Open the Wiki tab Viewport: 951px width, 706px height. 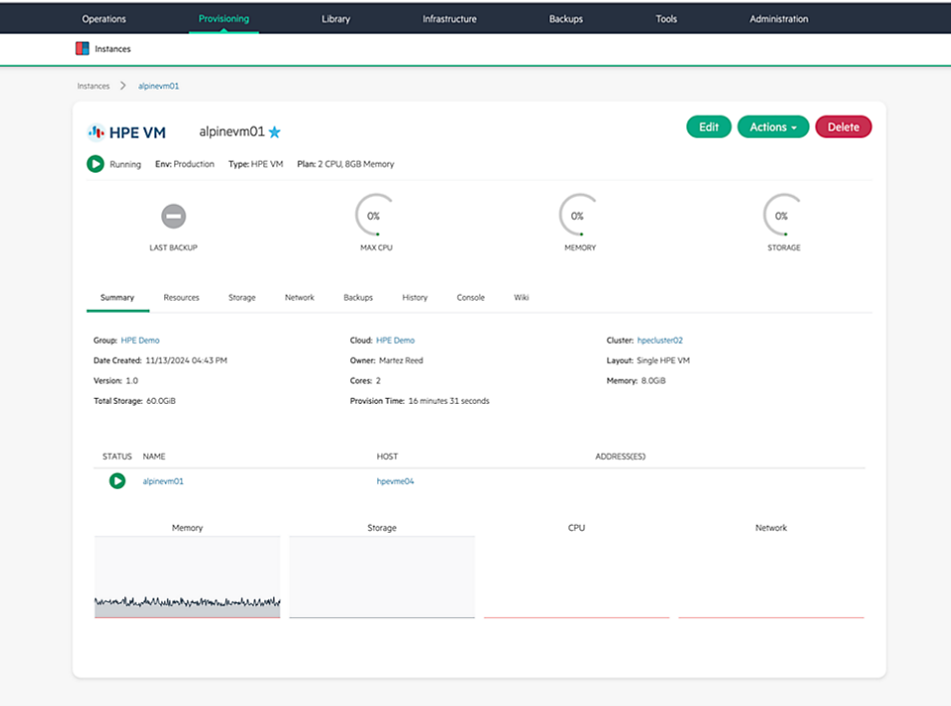click(522, 298)
